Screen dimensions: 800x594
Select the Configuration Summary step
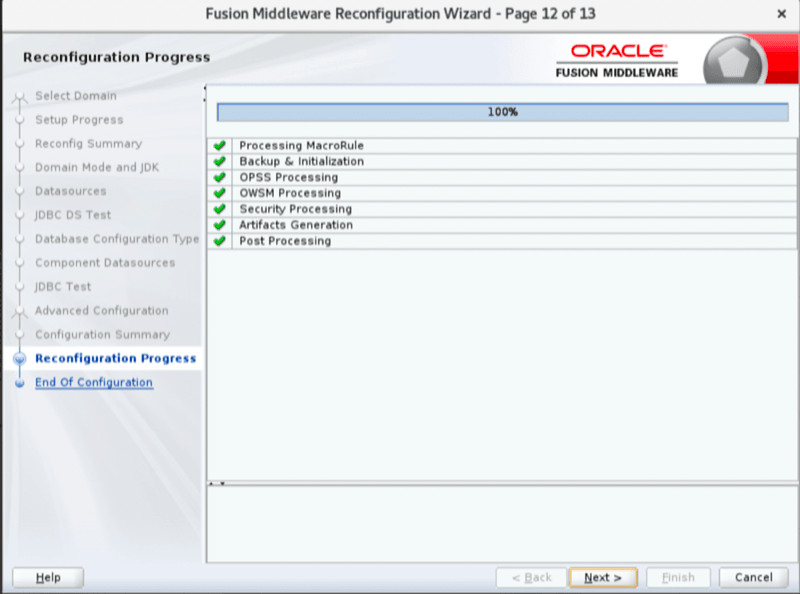click(102, 335)
